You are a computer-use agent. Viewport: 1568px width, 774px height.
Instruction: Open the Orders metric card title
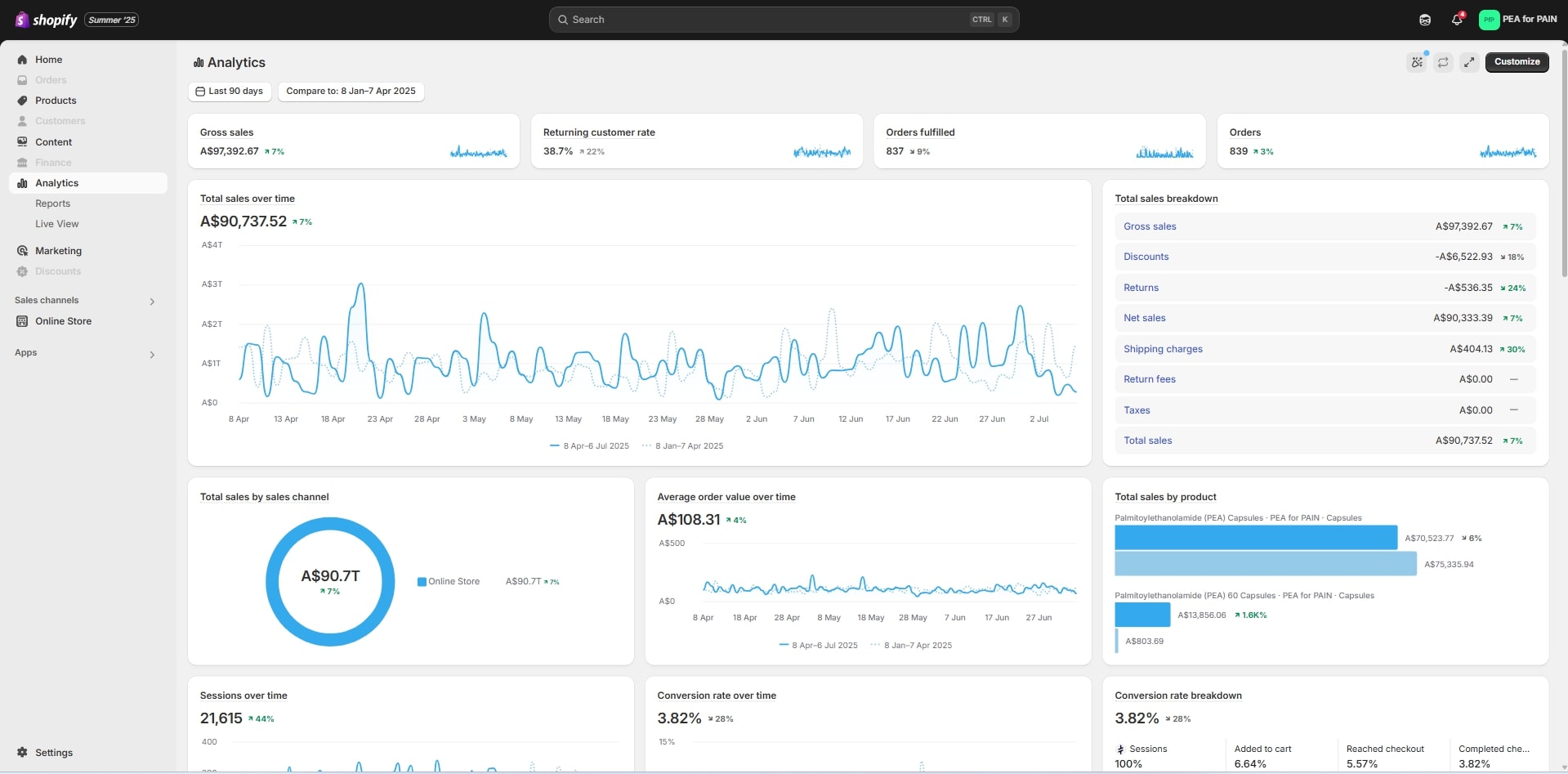[1244, 132]
